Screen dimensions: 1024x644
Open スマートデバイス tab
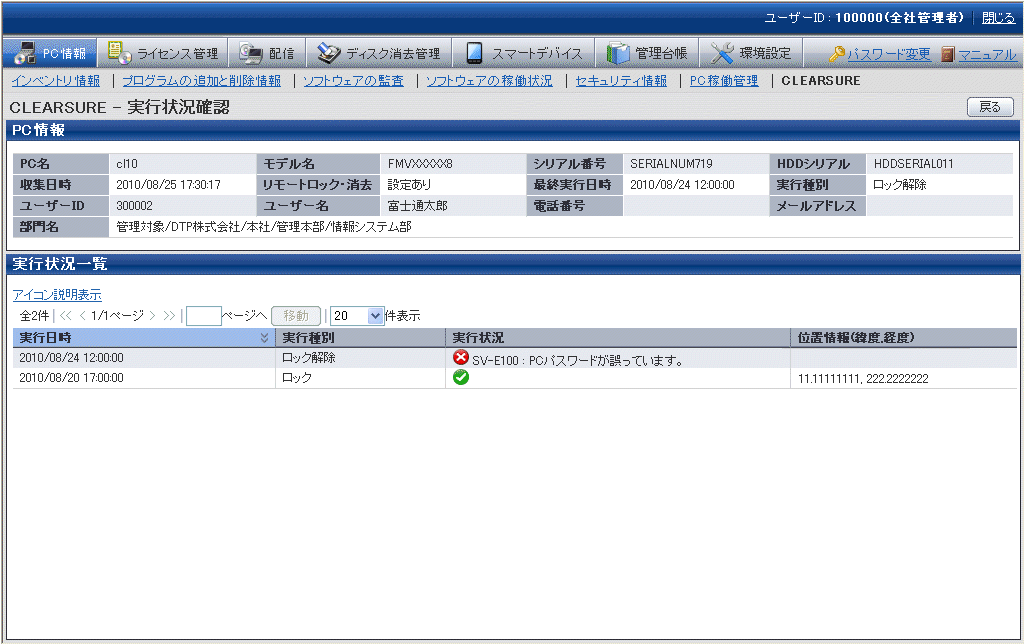pyautogui.click(x=523, y=53)
